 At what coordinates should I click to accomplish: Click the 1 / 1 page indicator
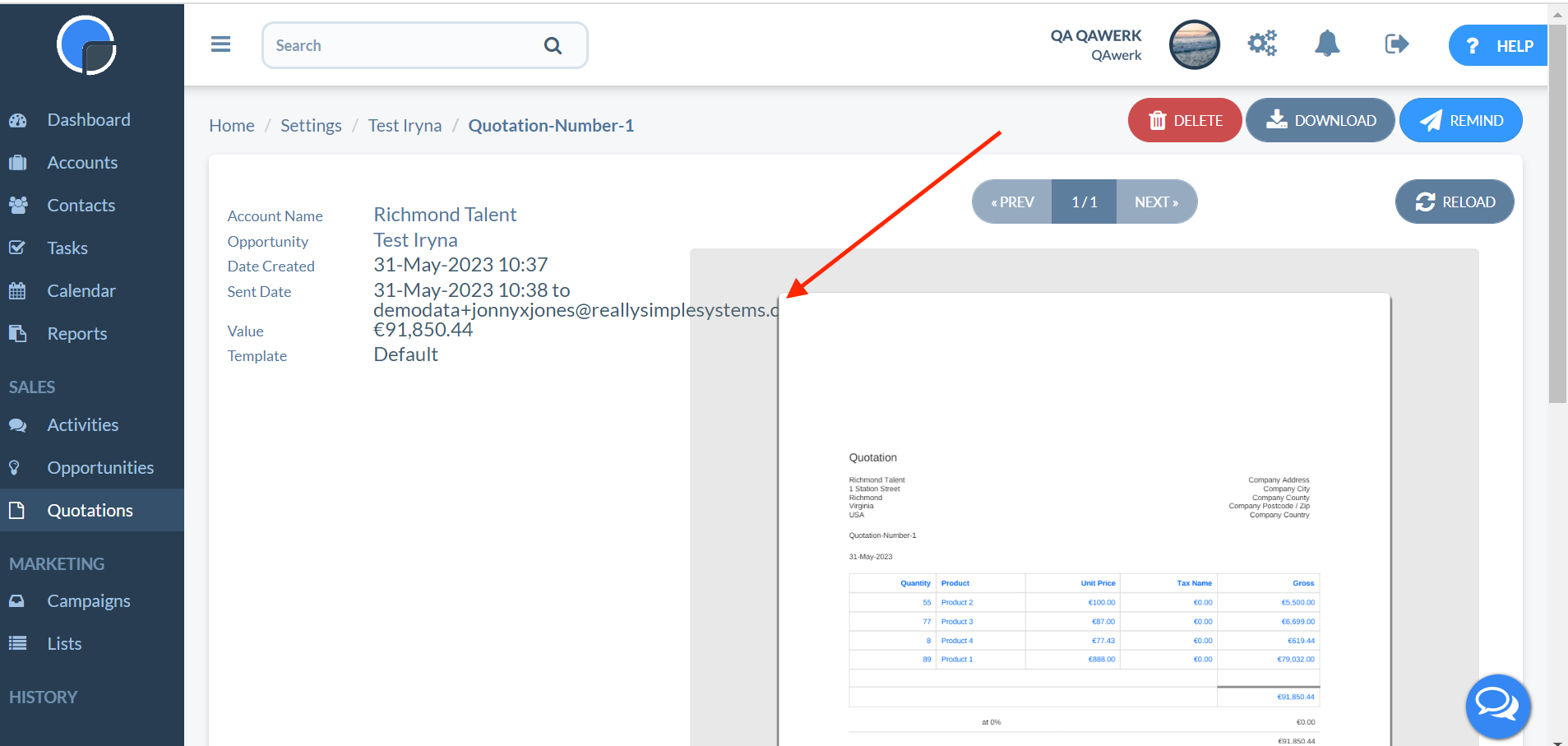(1085, 202)
